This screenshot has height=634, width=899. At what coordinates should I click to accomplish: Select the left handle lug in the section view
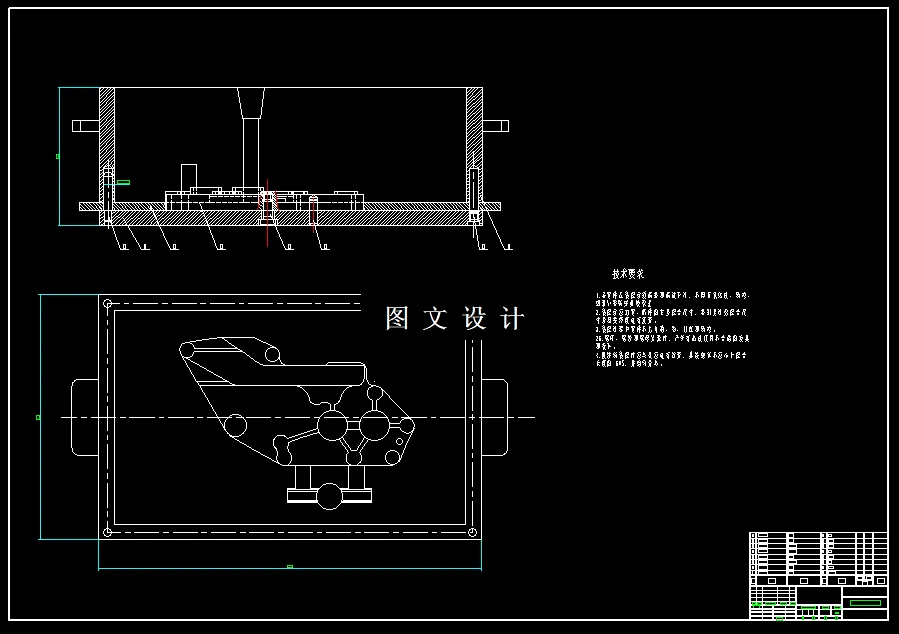click(85, 126)
